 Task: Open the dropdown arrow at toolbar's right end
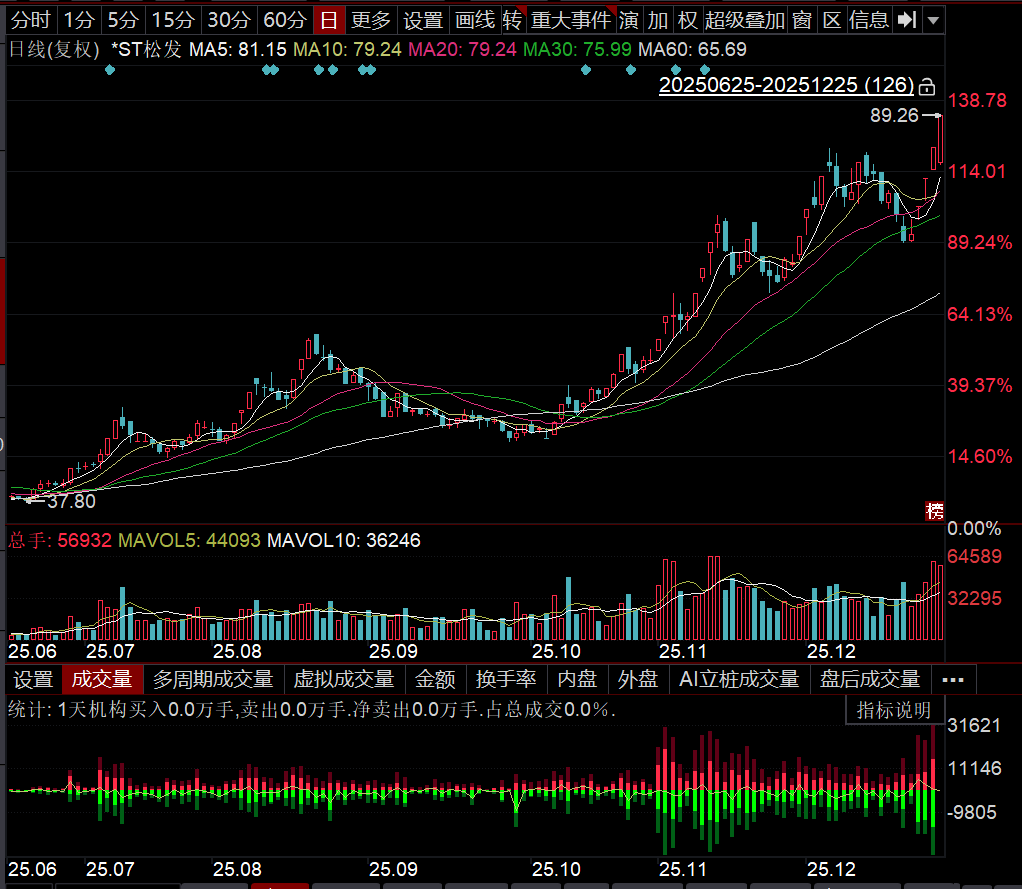pos(933,20)
